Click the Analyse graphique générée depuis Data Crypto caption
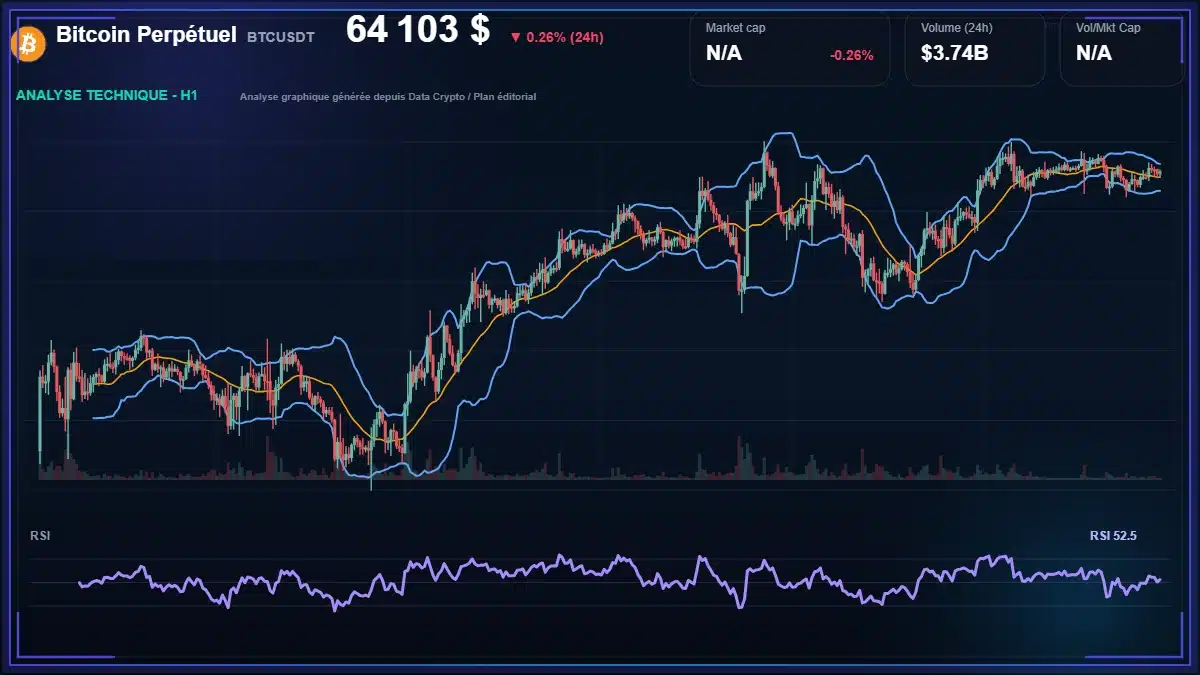The height and width of the screenshot is (675, 1200). [x=388, y=97]
